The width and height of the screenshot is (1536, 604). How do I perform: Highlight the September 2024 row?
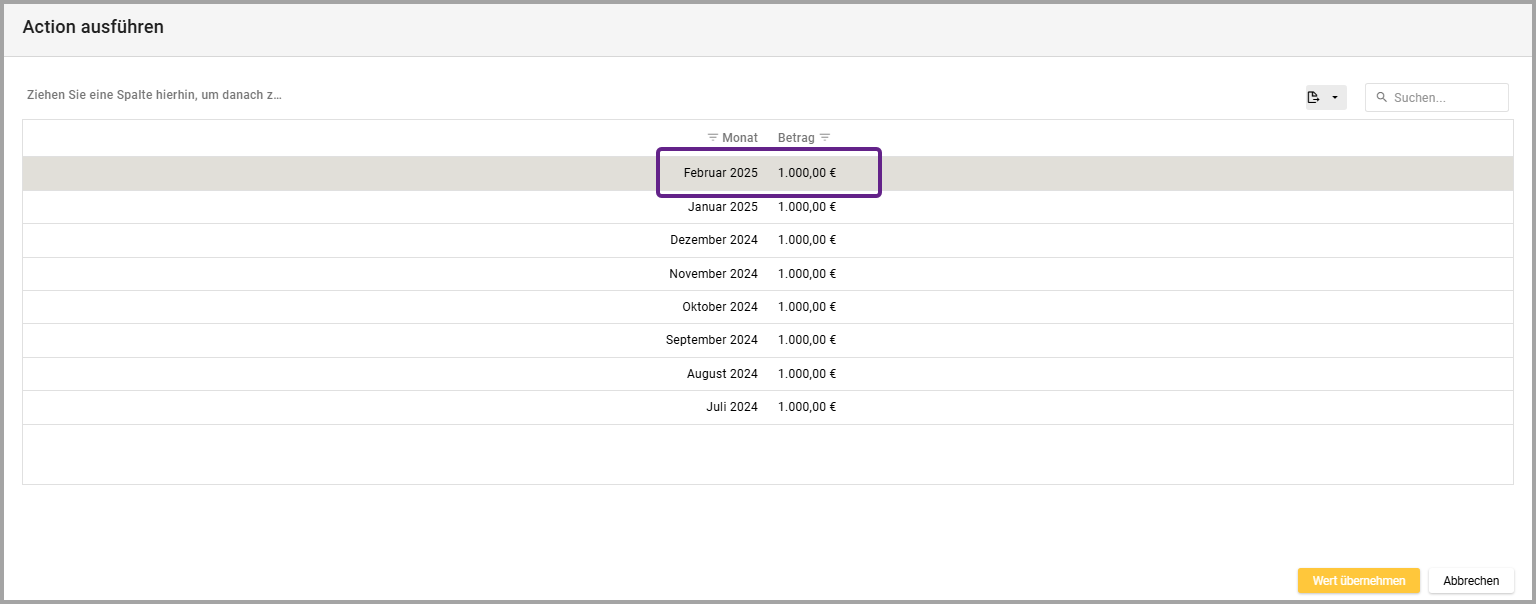click(x=711, y=340)
